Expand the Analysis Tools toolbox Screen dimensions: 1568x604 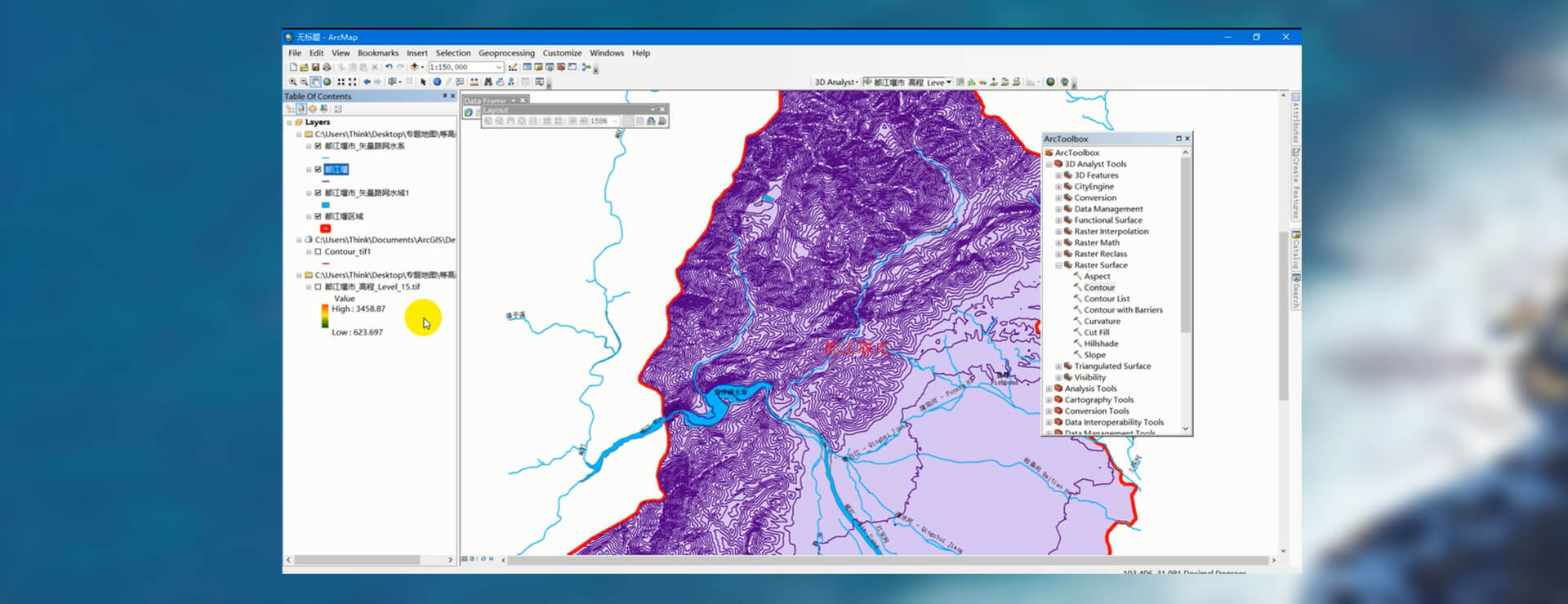click(x=1049, y=389)
